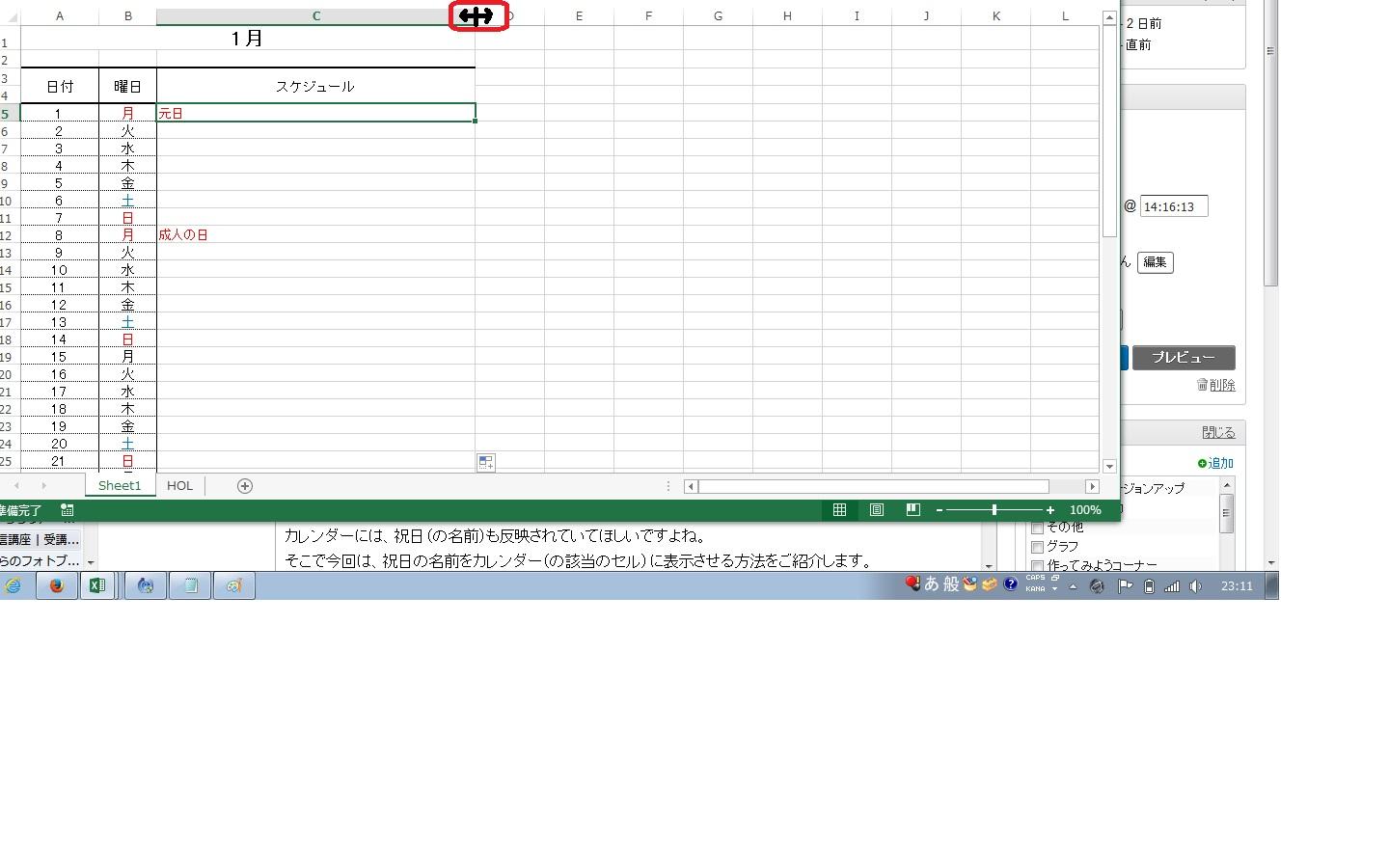Select column B header

(127, 16)
